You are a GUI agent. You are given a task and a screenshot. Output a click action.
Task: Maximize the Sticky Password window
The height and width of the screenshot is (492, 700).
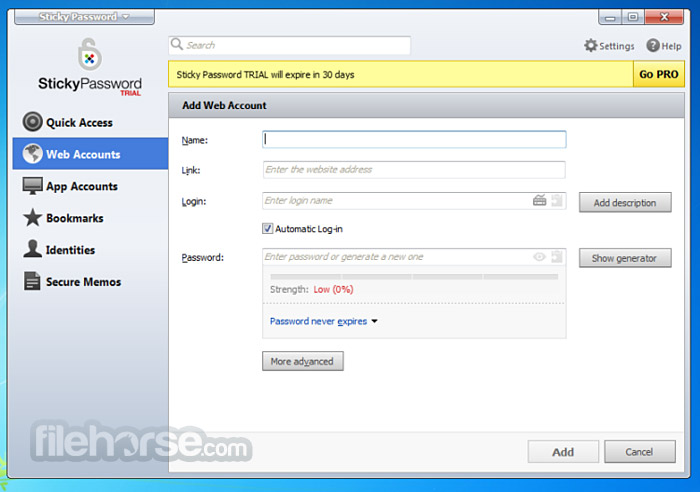pyautogui.click(x=633, y=17)
